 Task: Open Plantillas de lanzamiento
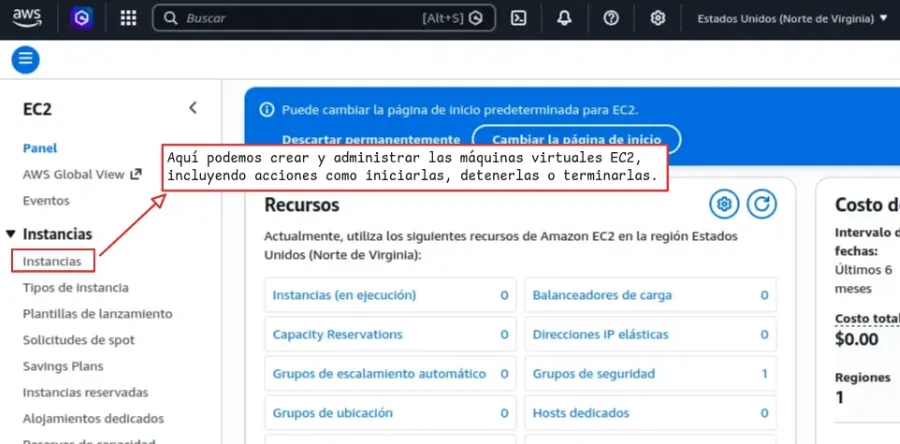tap(98, 314)
